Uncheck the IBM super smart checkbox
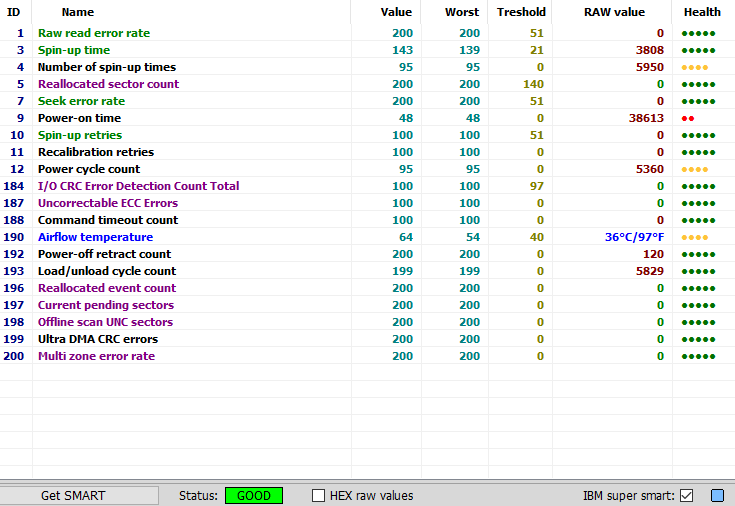The height and width of the screenshot is (506, 735). coord(686,495)
